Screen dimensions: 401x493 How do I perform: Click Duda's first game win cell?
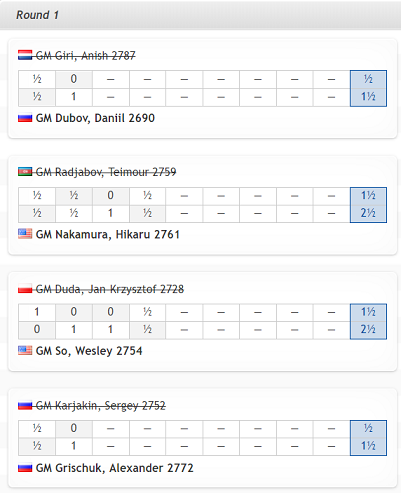(37, 312)
